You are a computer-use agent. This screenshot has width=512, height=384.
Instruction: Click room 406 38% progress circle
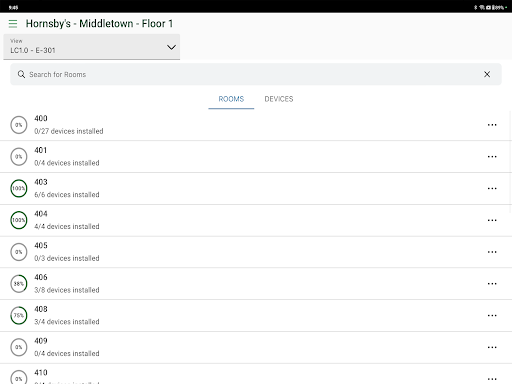[x=19, y=284]
